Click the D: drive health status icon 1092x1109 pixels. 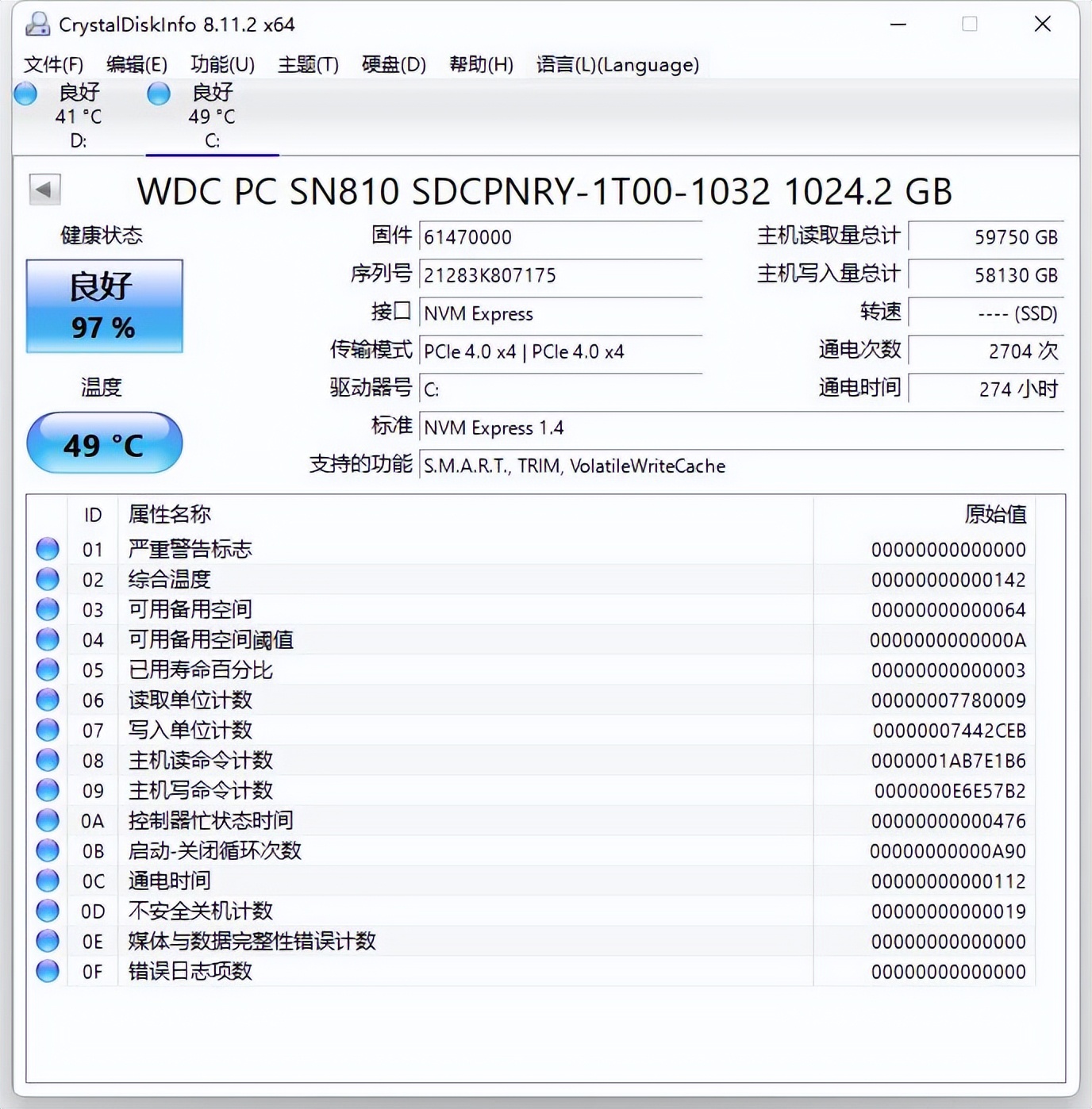[25, 94]
